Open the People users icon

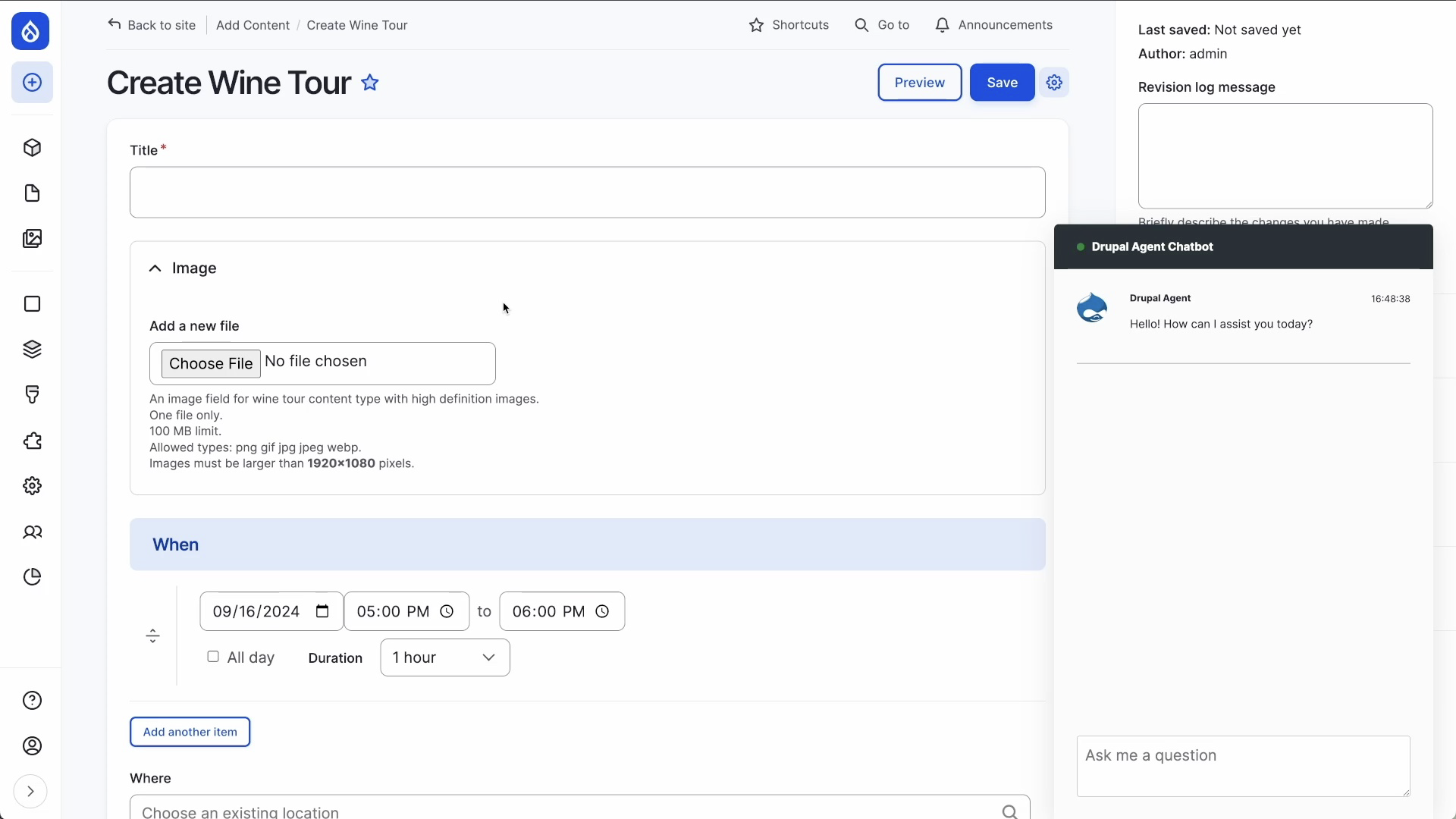pos(32,533)
